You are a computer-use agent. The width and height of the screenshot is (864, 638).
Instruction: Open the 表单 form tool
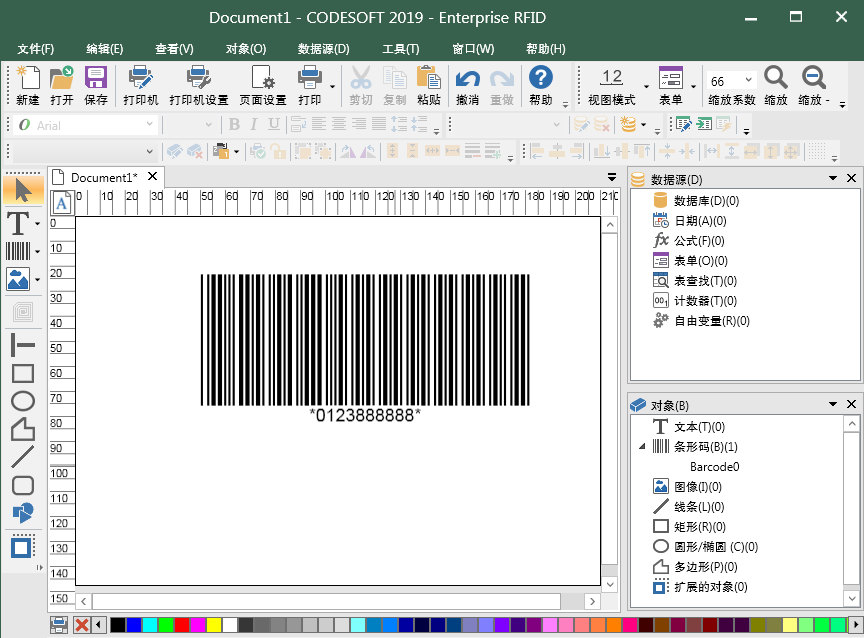pos(671,85)
